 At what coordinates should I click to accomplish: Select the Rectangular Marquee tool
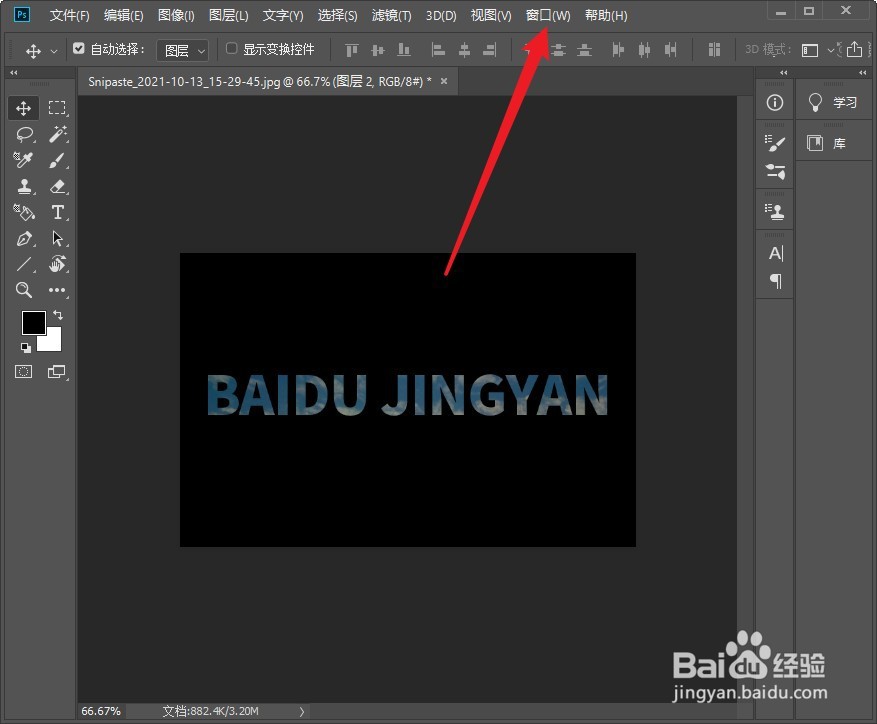coord(57,107)
